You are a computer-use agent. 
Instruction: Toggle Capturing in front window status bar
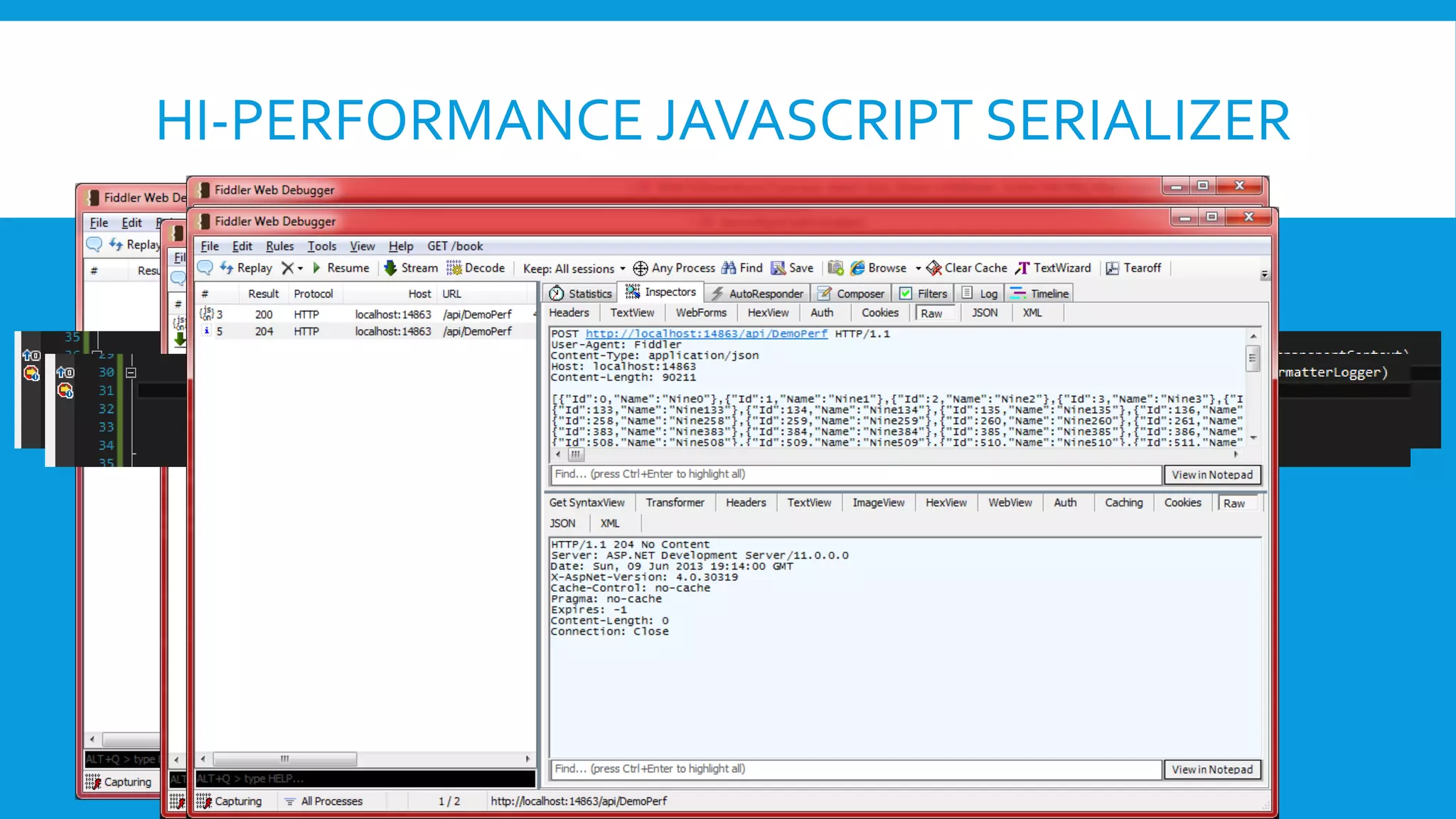tap(230, 801)
